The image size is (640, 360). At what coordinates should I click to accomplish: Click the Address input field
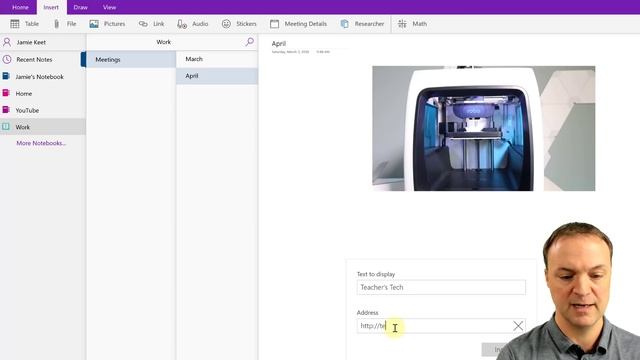441,326
